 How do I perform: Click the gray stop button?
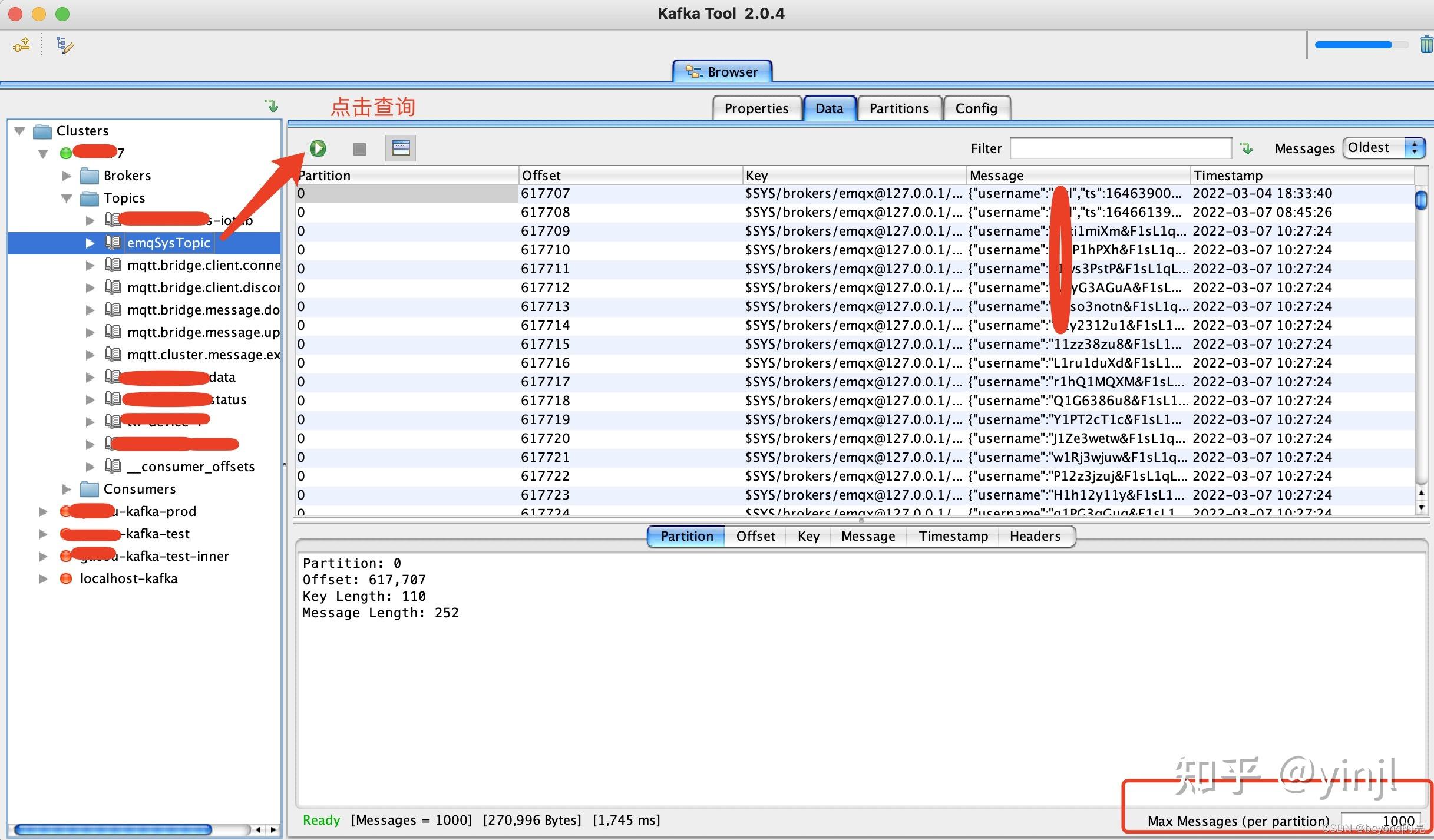(x=359, y=148)
